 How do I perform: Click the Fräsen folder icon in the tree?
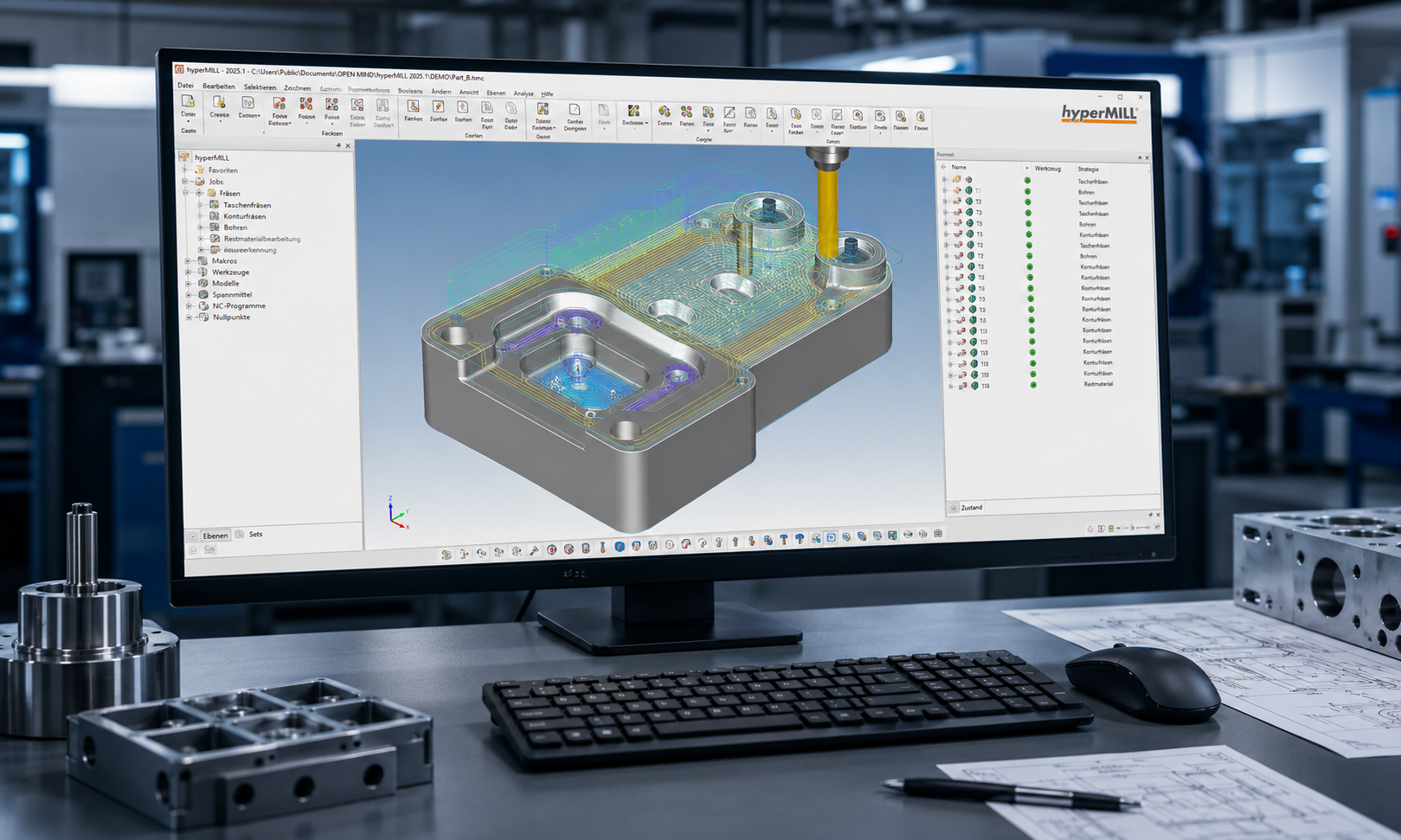(212, 193)
